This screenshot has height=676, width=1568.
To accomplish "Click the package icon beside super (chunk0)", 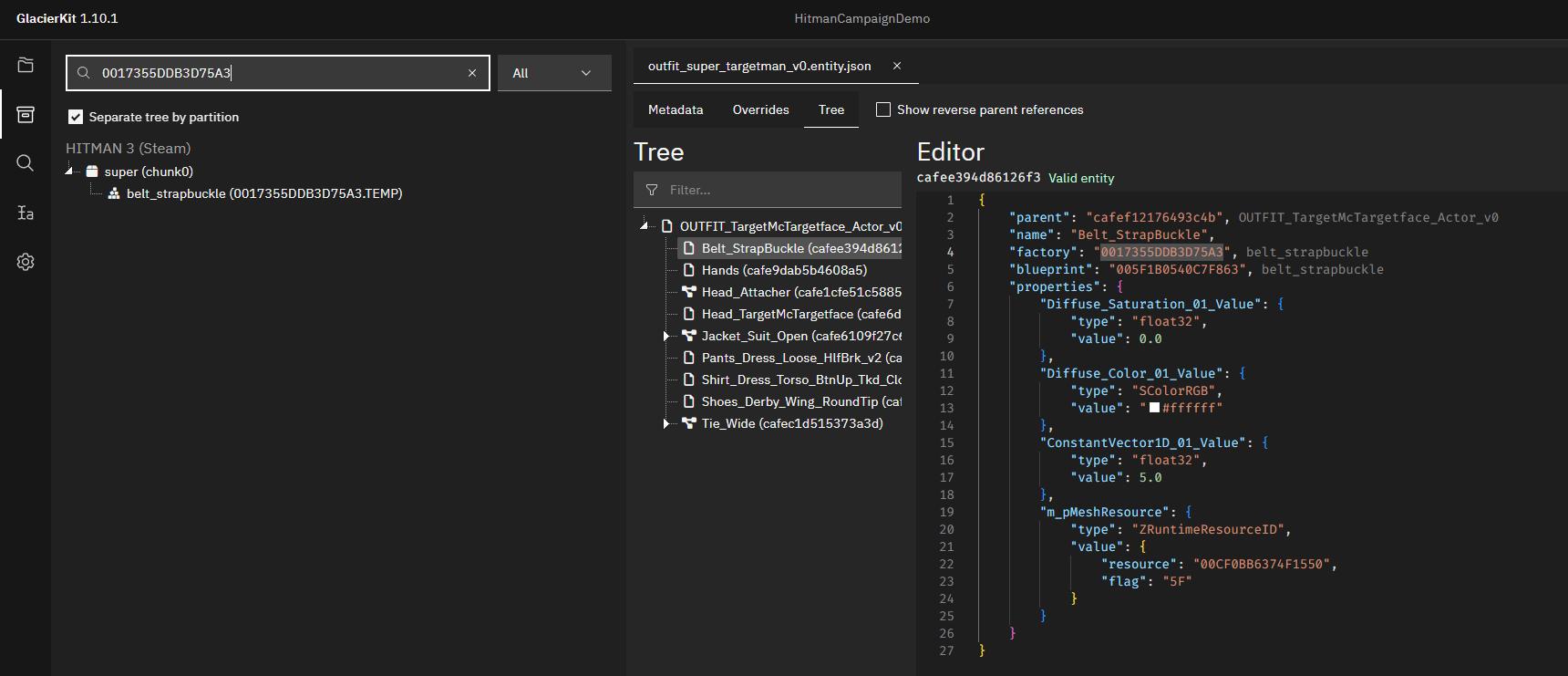I will pyautogui.click(x=92, y=172).
